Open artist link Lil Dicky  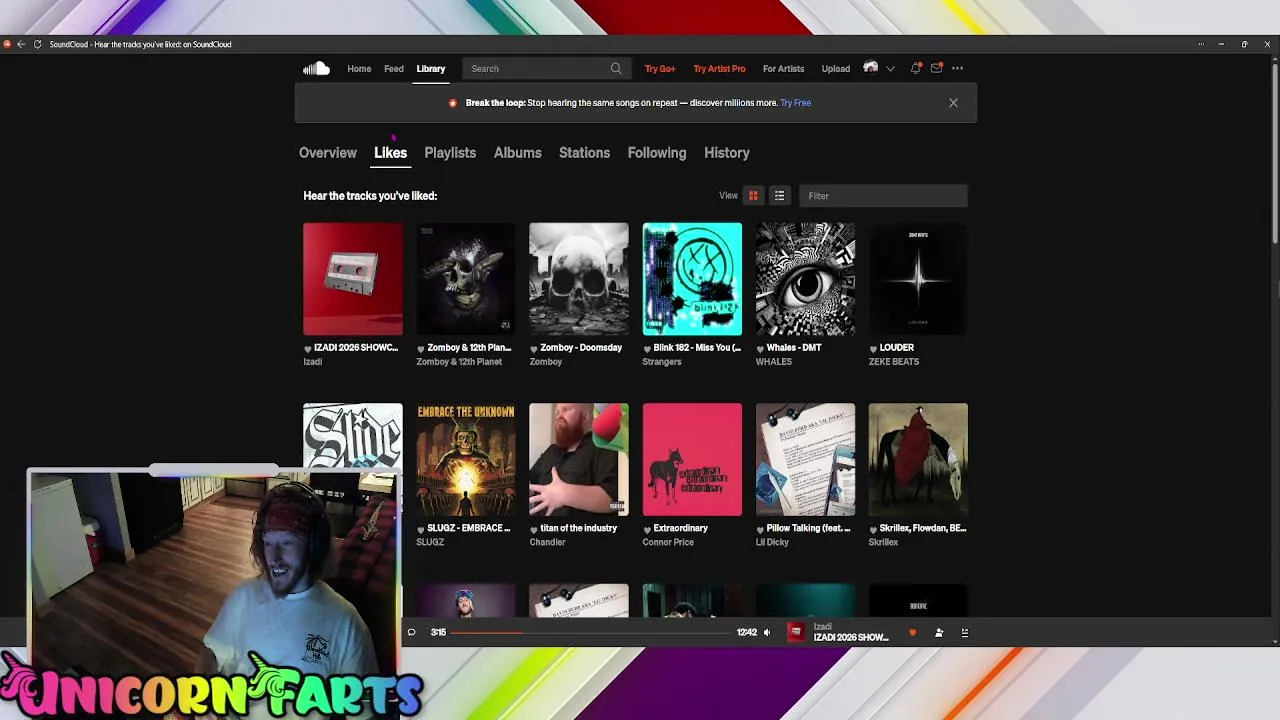coord(772,542)
